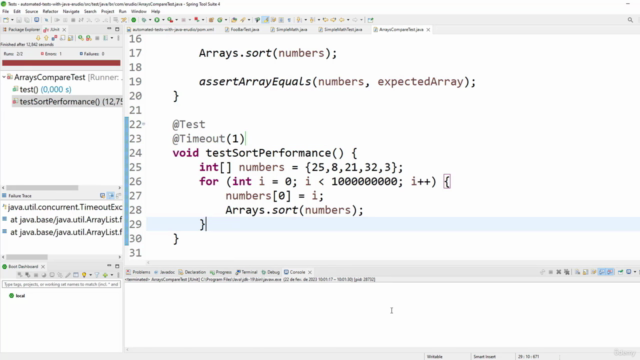Click the Remove All Terminated Launches icon in Console
The image size is (640, 360).
coord(567,272)
